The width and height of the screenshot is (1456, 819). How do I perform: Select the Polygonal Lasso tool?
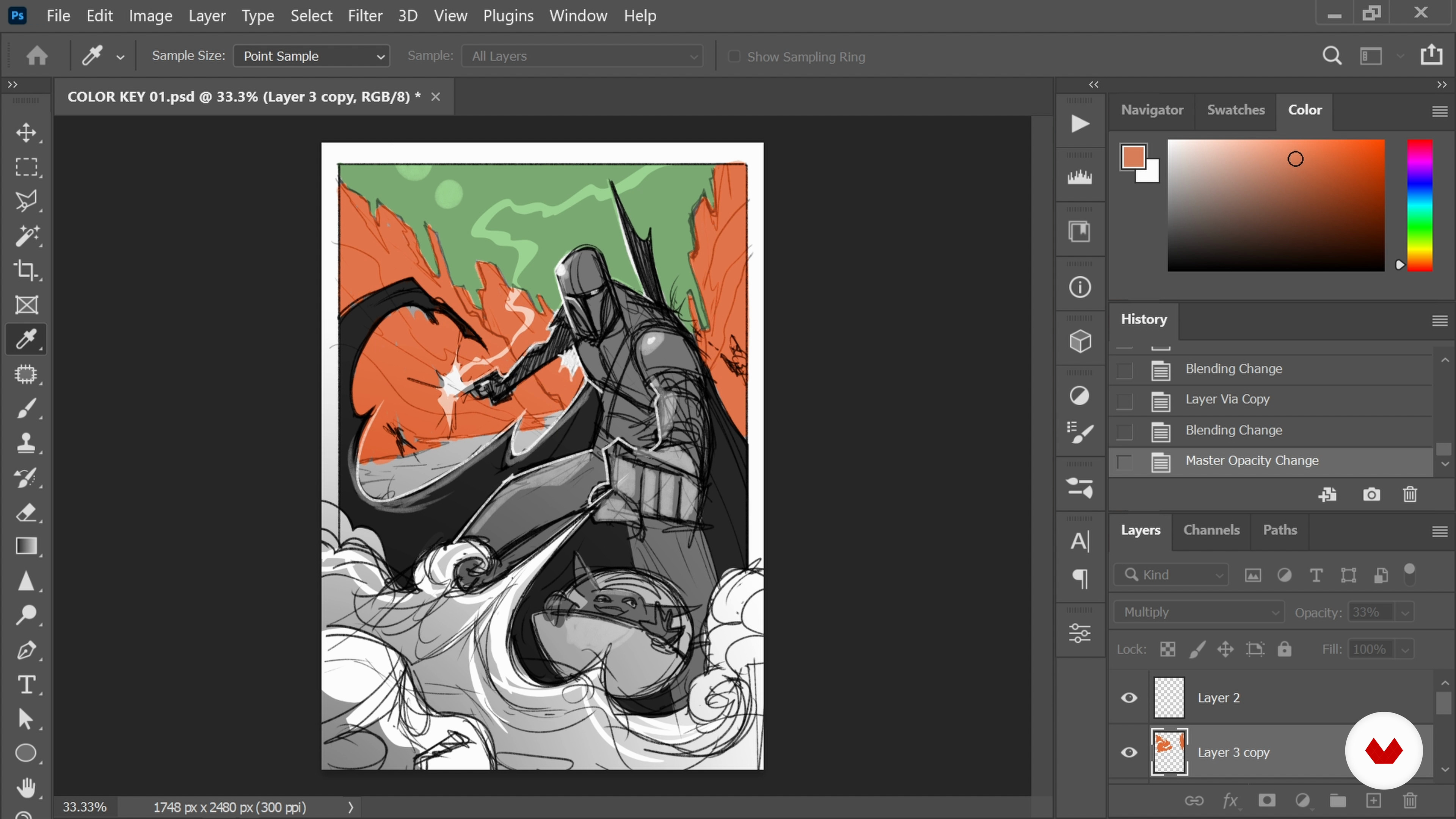(26, 202)
